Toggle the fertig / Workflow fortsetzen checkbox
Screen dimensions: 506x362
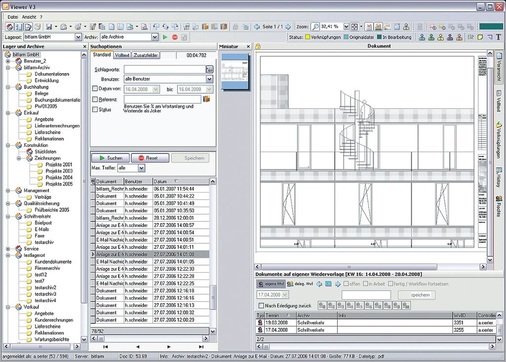coord(391,284)
